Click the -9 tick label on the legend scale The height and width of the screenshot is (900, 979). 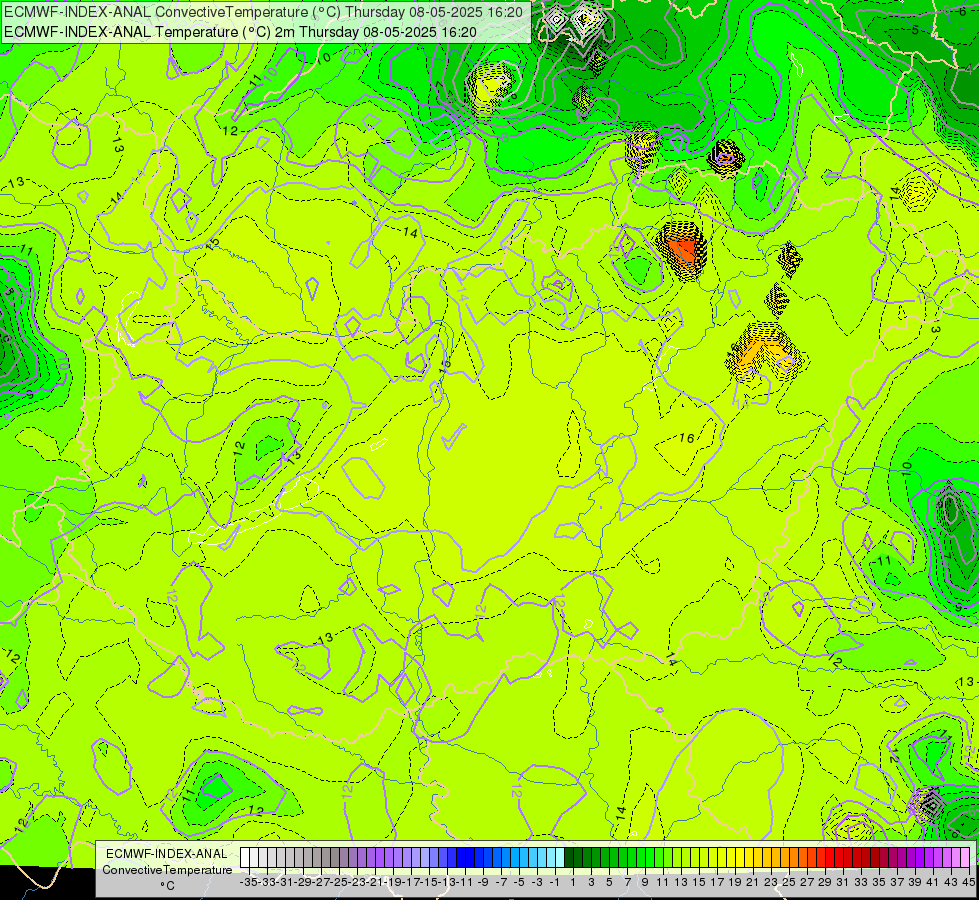483,883
